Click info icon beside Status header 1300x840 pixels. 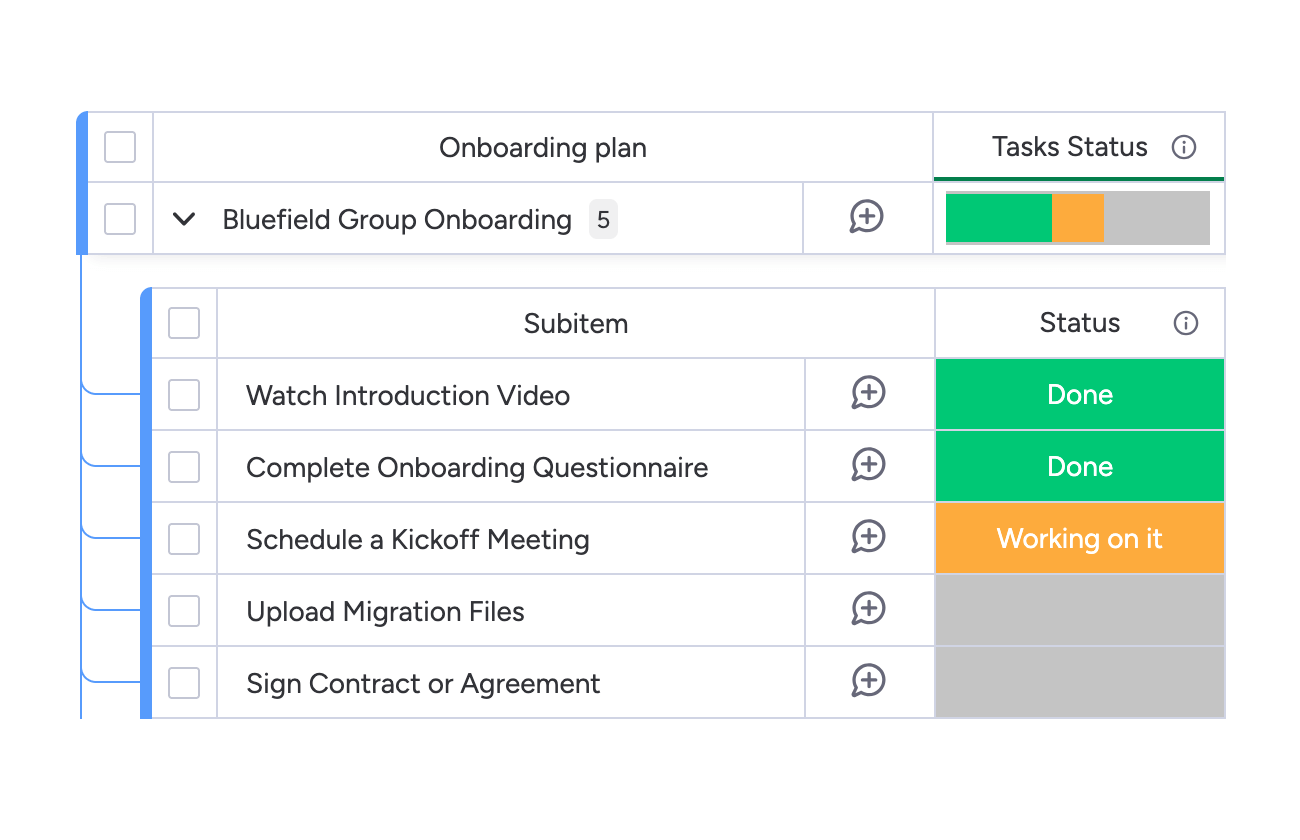(1186, 323)
